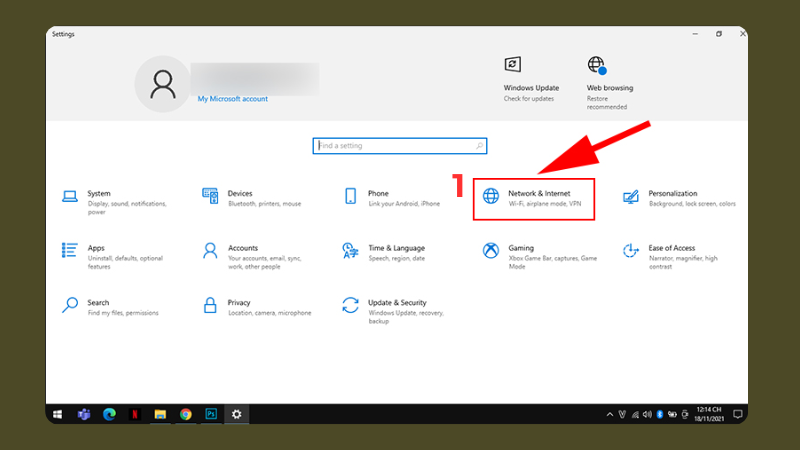This screenshot has width=800, height=450.
Task: Click the Settings gear taskbar icon
Action: [x=237, y=414]
